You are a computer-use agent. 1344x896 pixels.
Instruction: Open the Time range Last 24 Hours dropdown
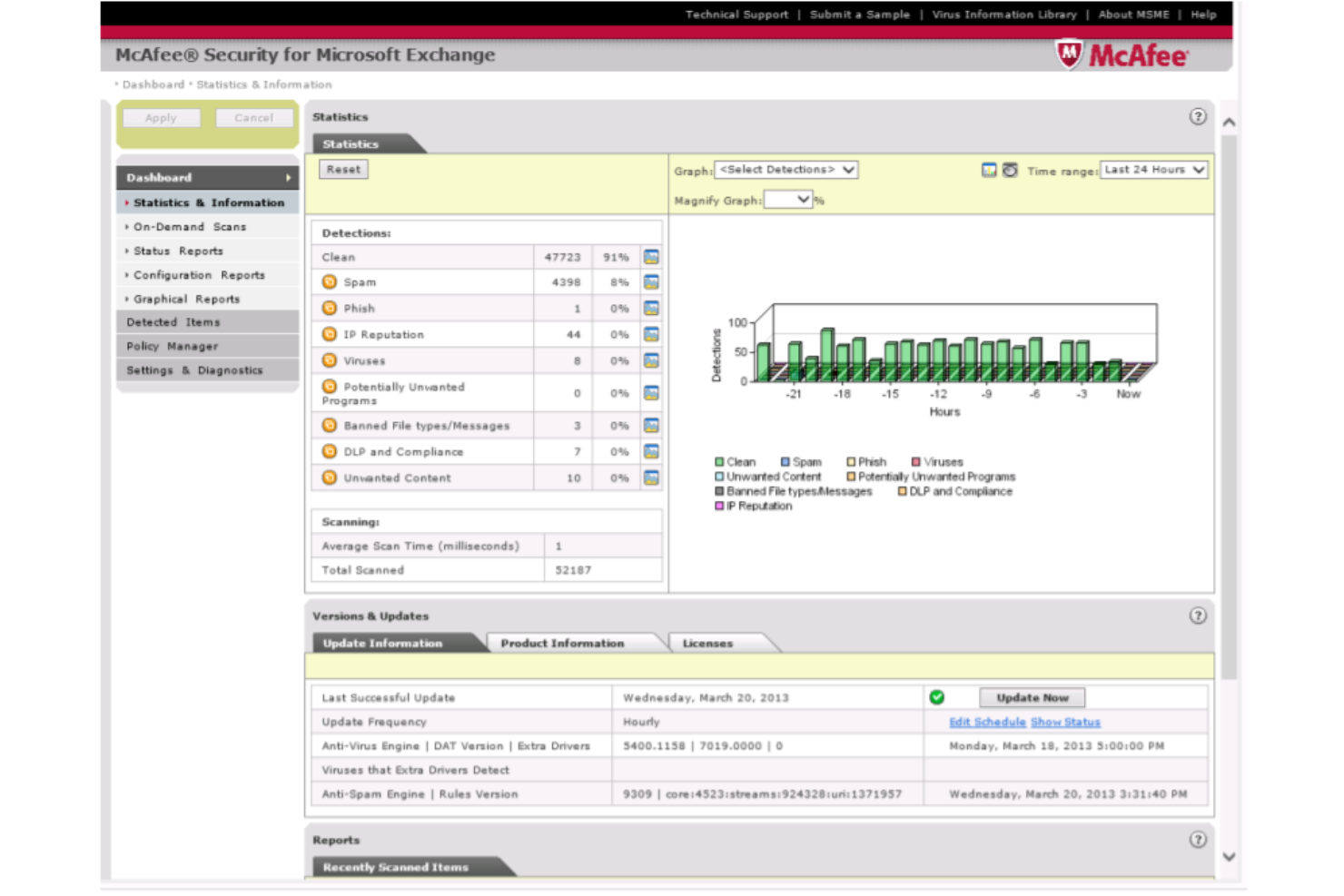point(1153,170)
